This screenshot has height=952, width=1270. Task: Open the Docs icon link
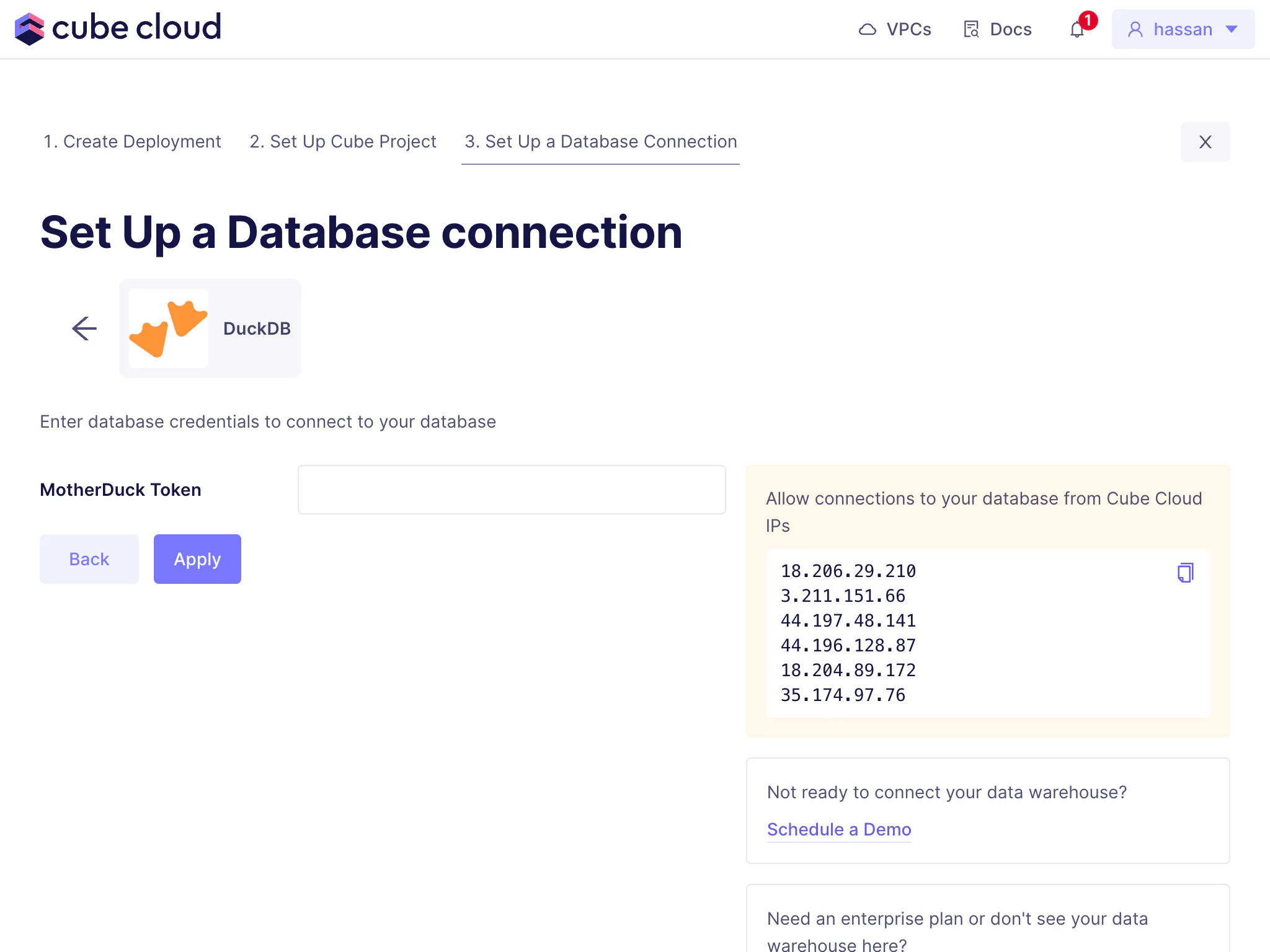(971, 30)
